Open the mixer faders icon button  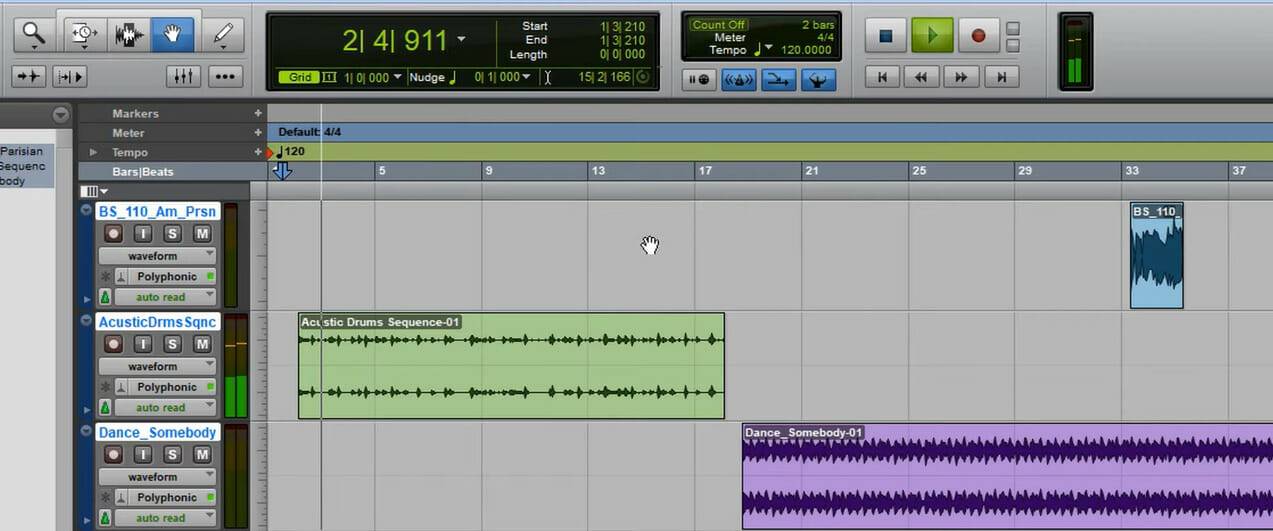[x=182, y=76]
